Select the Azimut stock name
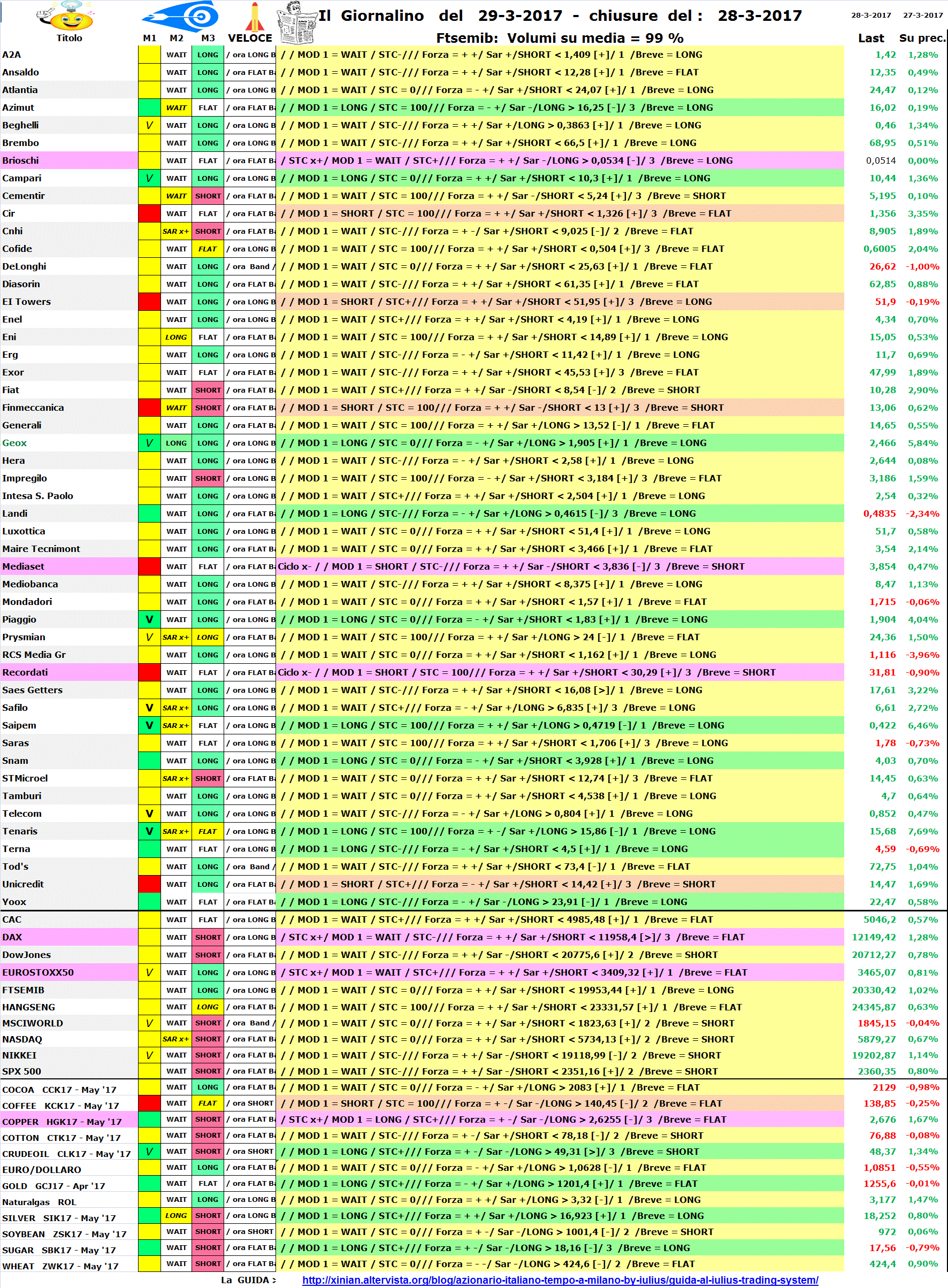Viewport: 948px width, 1288px height. coord(18,108)
